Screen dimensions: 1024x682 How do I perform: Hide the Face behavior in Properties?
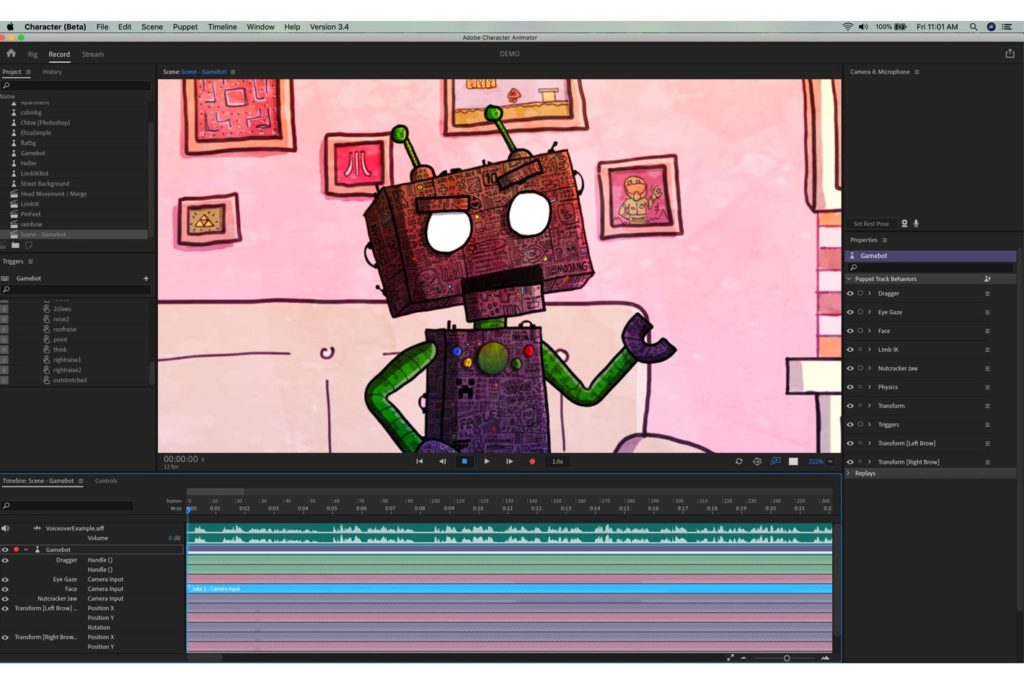(x=850, y=331)
